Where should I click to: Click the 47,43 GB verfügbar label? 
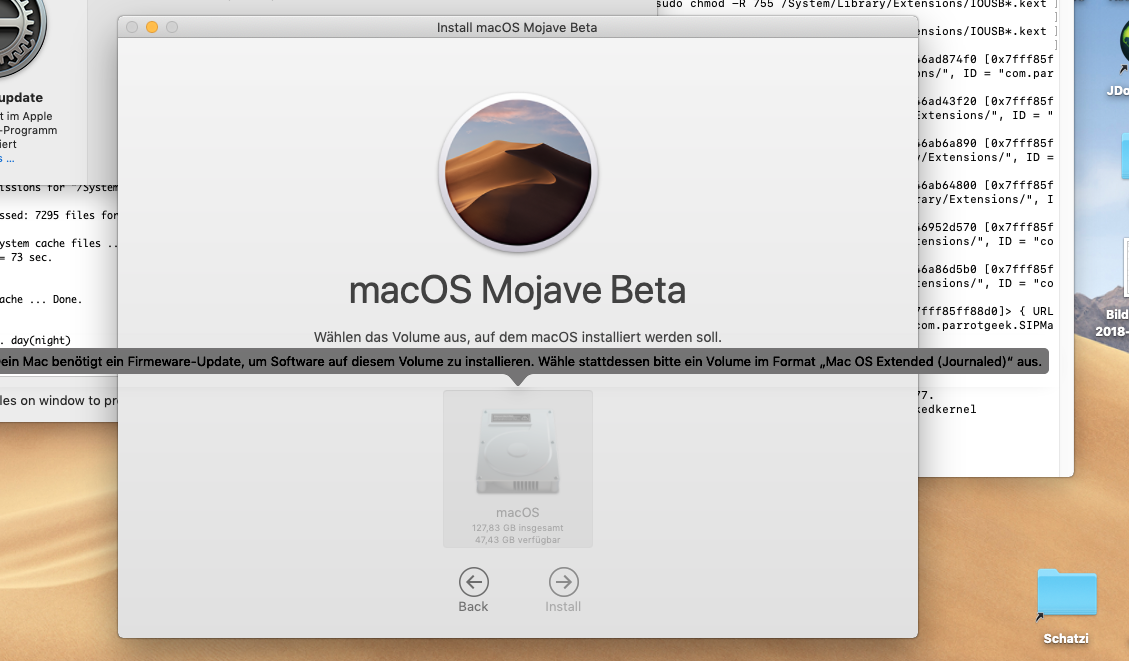point(518,540)
